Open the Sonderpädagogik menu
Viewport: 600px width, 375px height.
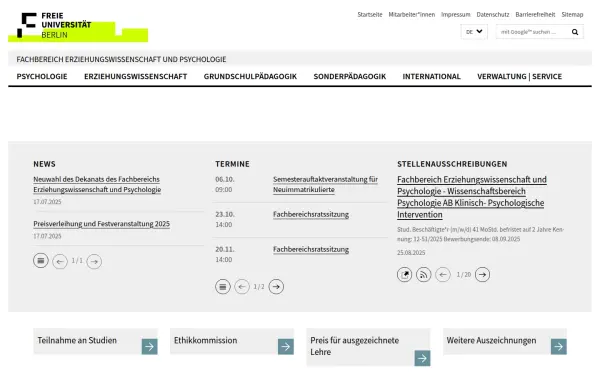click(350, 77)
